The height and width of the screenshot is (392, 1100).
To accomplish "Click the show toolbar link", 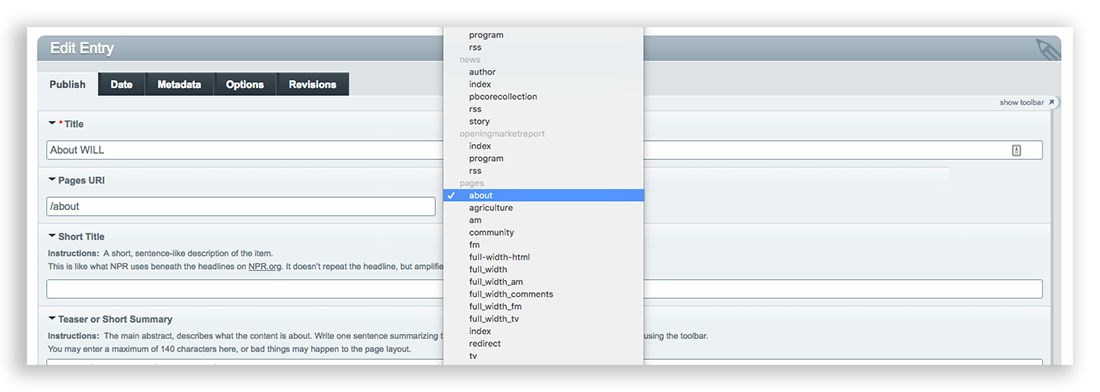I will click(1022, 102).
